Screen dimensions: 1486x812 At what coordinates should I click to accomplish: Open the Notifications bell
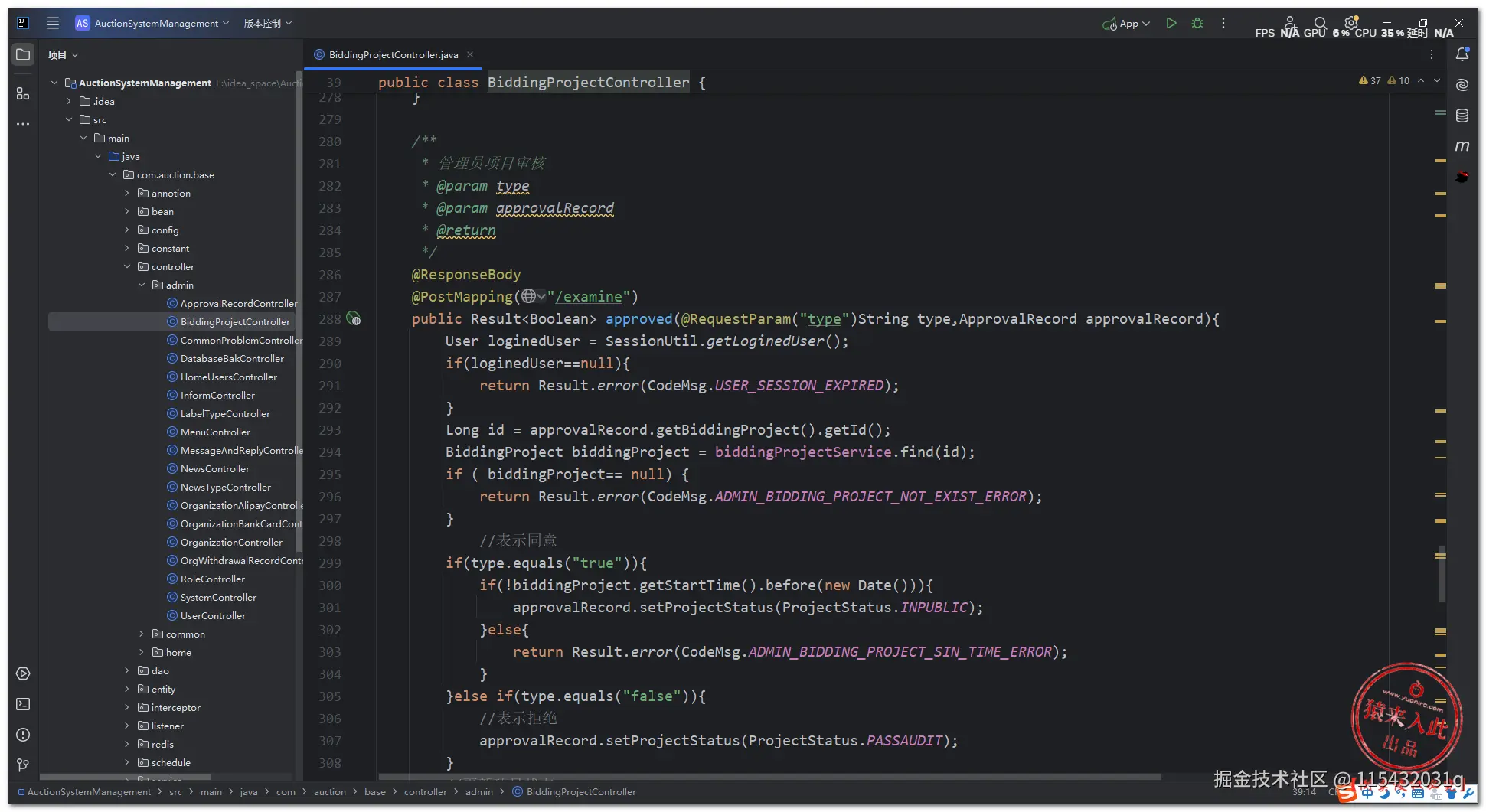pos(1462,54)
